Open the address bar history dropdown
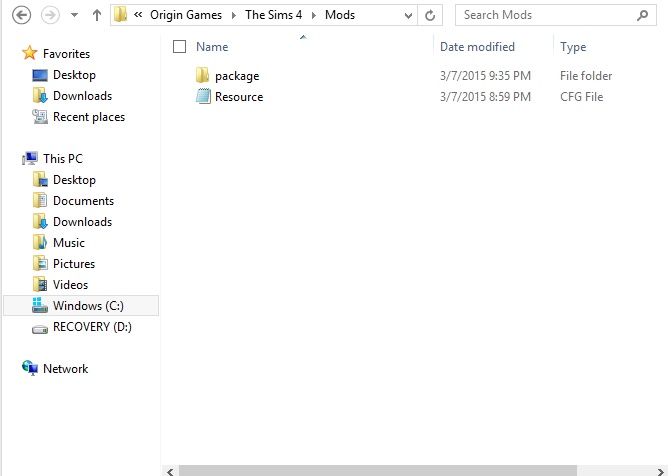Screen dimensions: 668x476 click(x=408, y=16)
